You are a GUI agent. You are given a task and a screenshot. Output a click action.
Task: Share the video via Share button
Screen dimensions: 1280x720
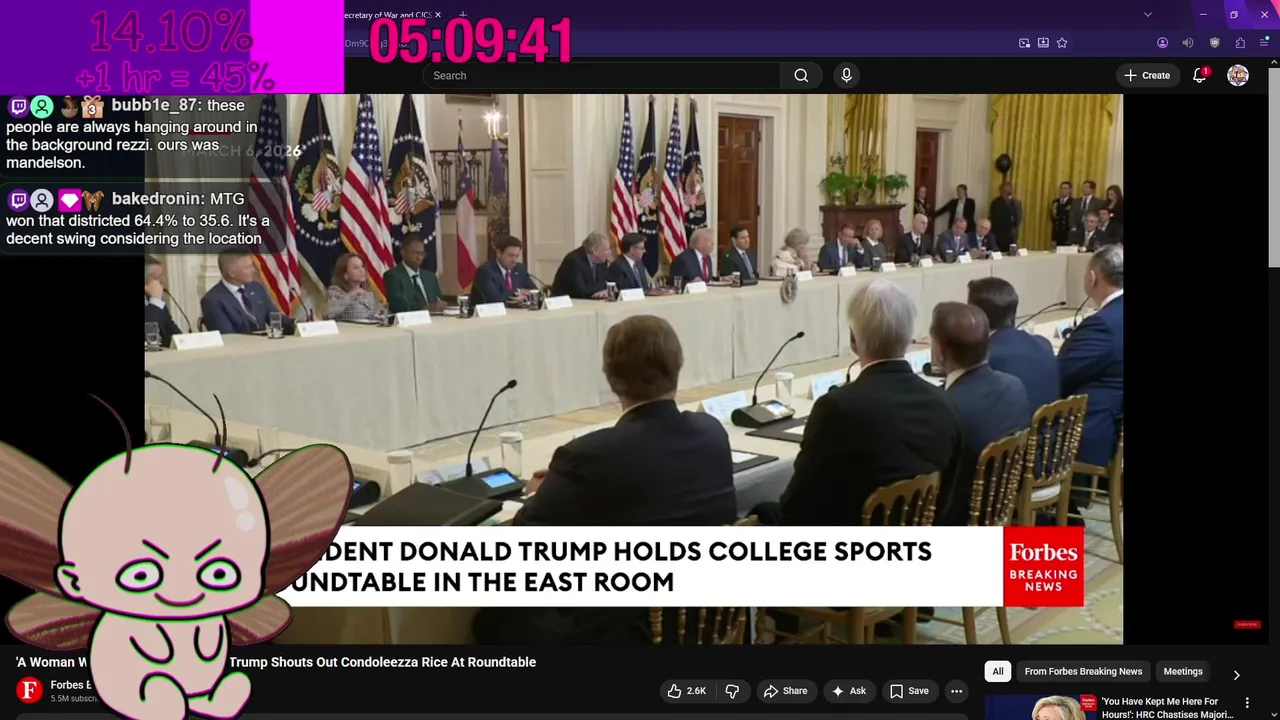[785, 691]
